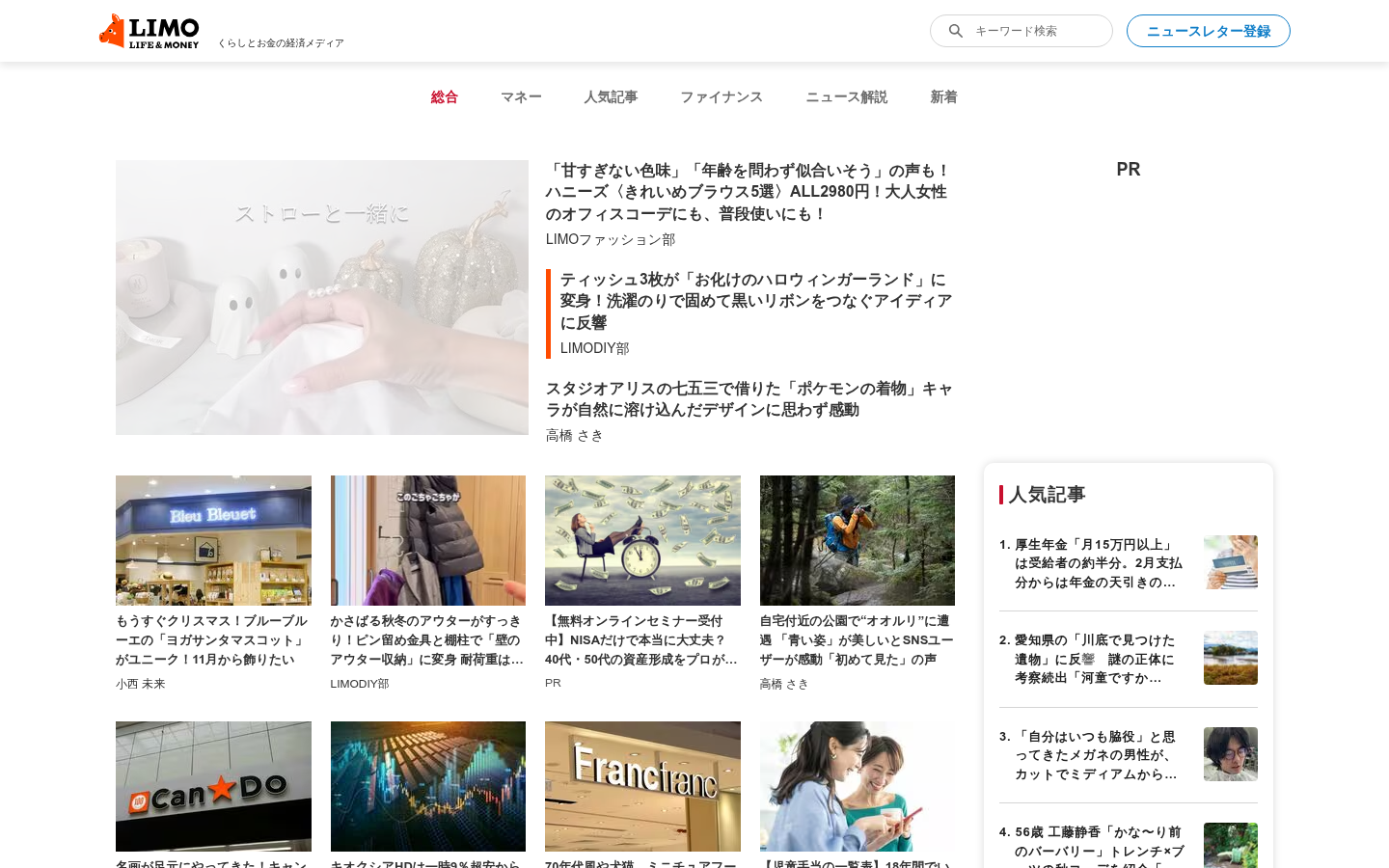Open the Can★Do storefront thumbnail
1389x868 pixels.
click(x=213, y=786)
